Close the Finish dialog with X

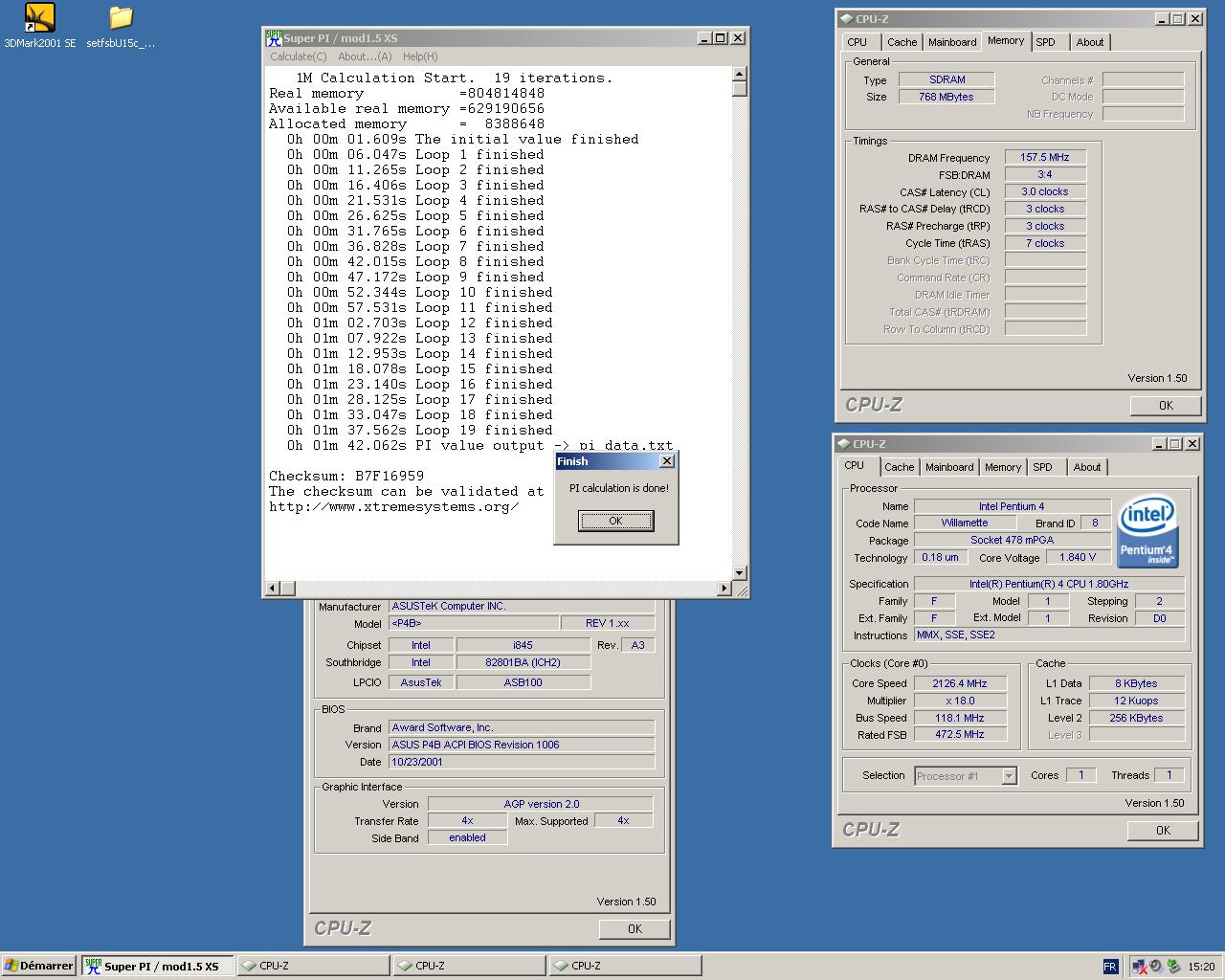[667, 461]
